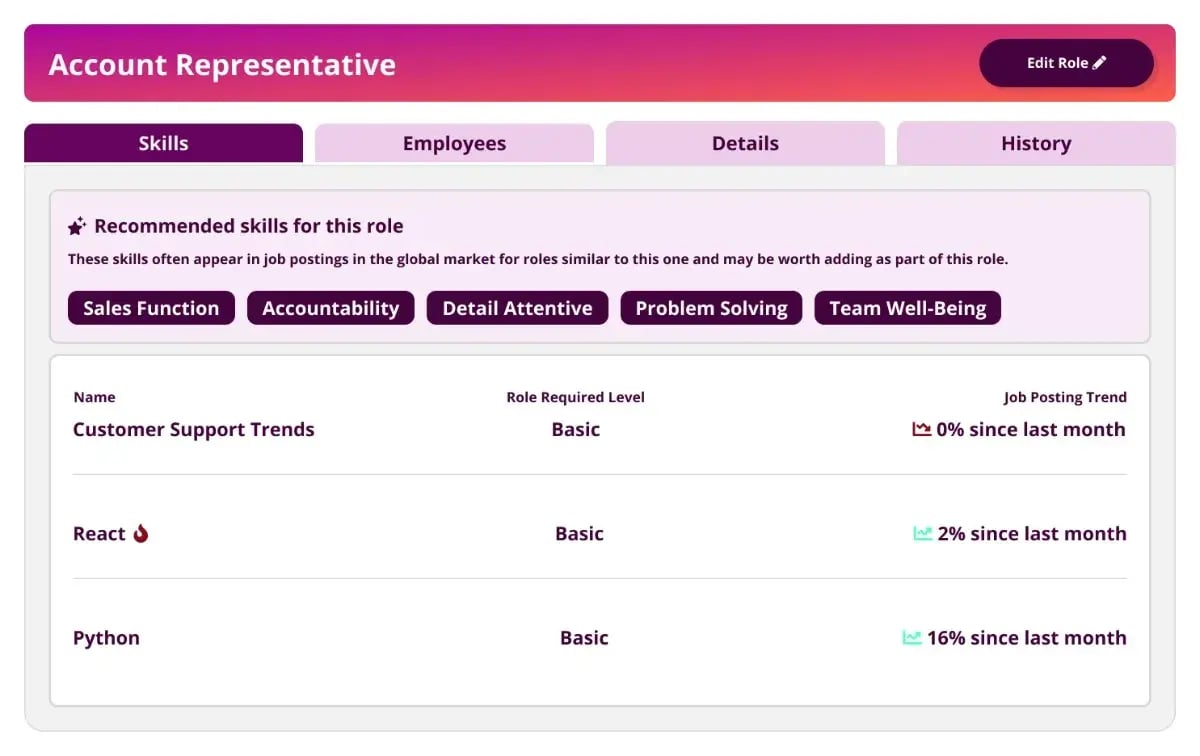View the History tab

(1036, 143)
